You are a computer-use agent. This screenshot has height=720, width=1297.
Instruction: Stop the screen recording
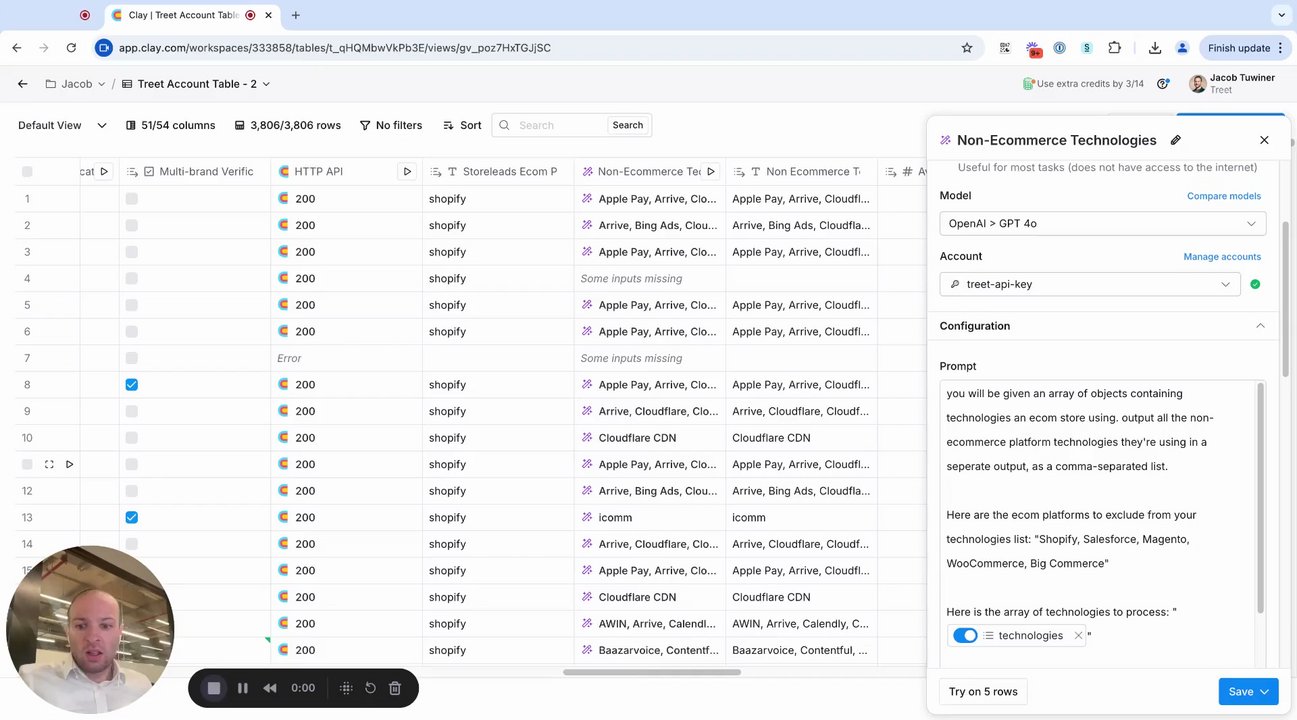click(214, 688)
